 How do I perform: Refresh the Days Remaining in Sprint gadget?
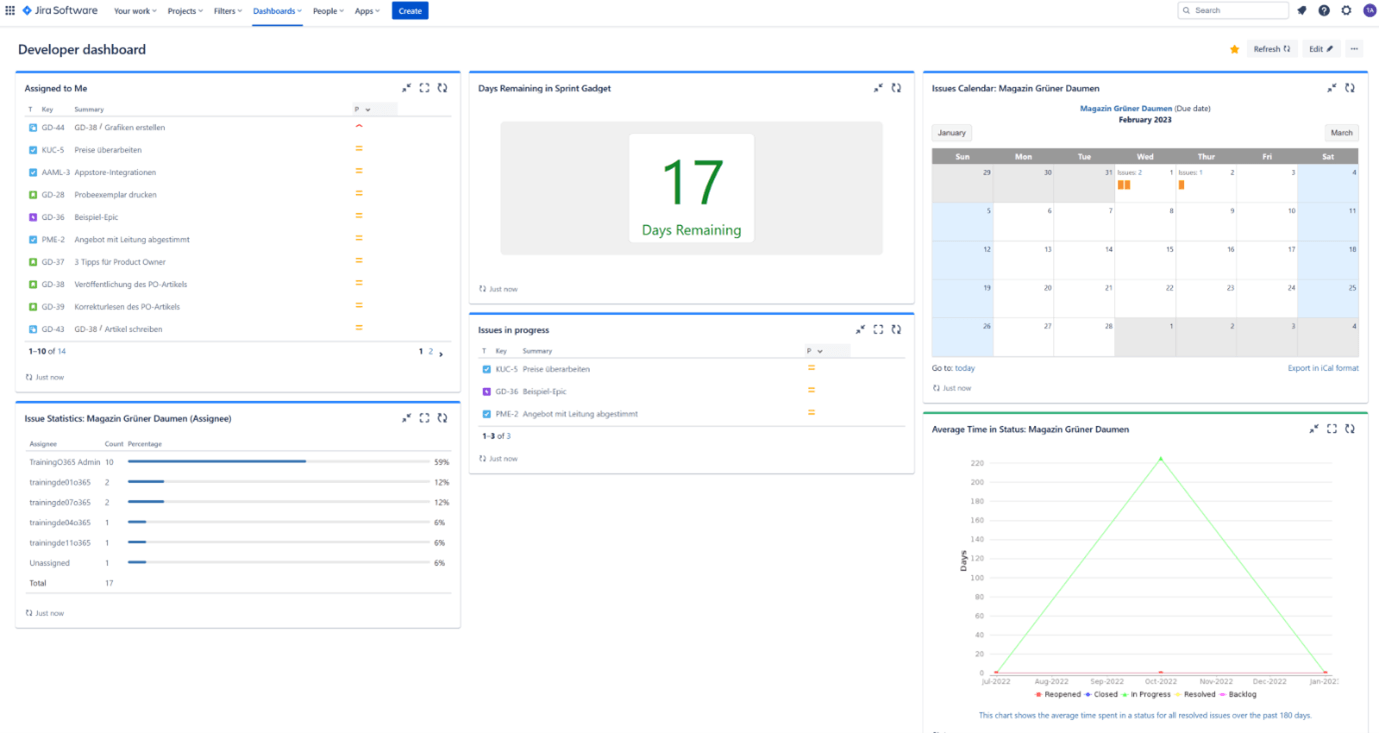pos(896,88)
